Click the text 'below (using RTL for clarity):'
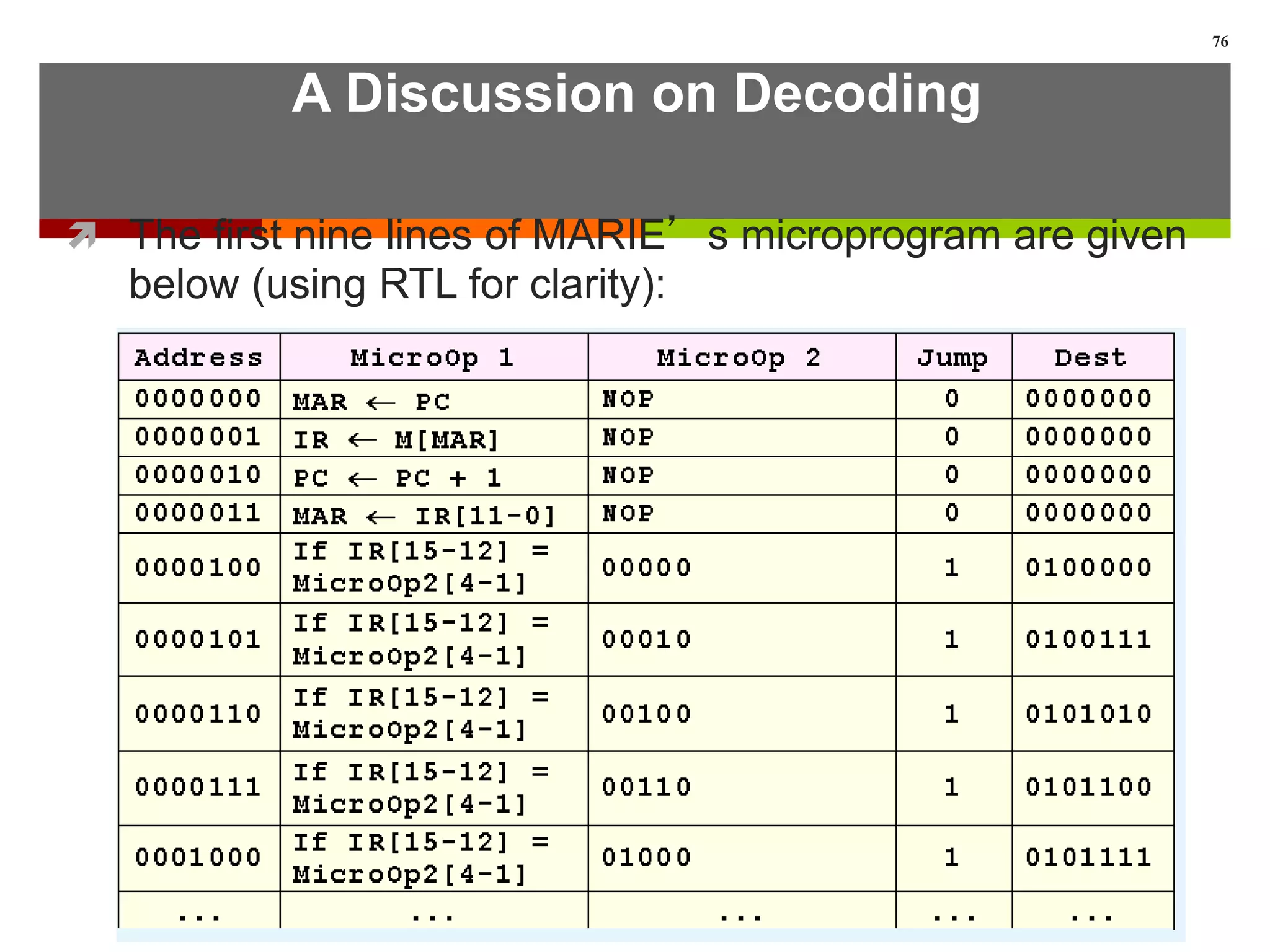 397,284
